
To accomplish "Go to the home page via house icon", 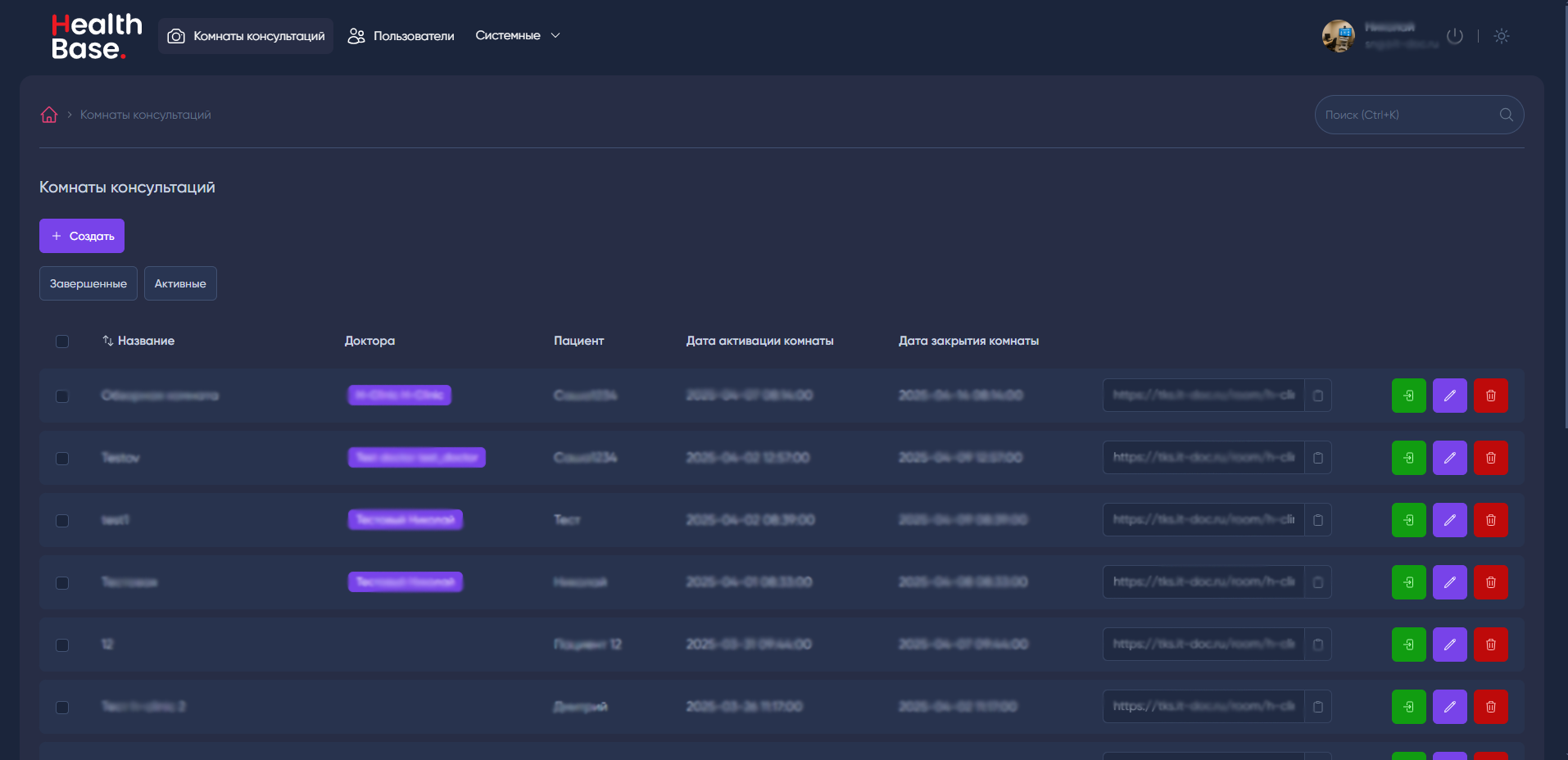I will tap(49, 115).
